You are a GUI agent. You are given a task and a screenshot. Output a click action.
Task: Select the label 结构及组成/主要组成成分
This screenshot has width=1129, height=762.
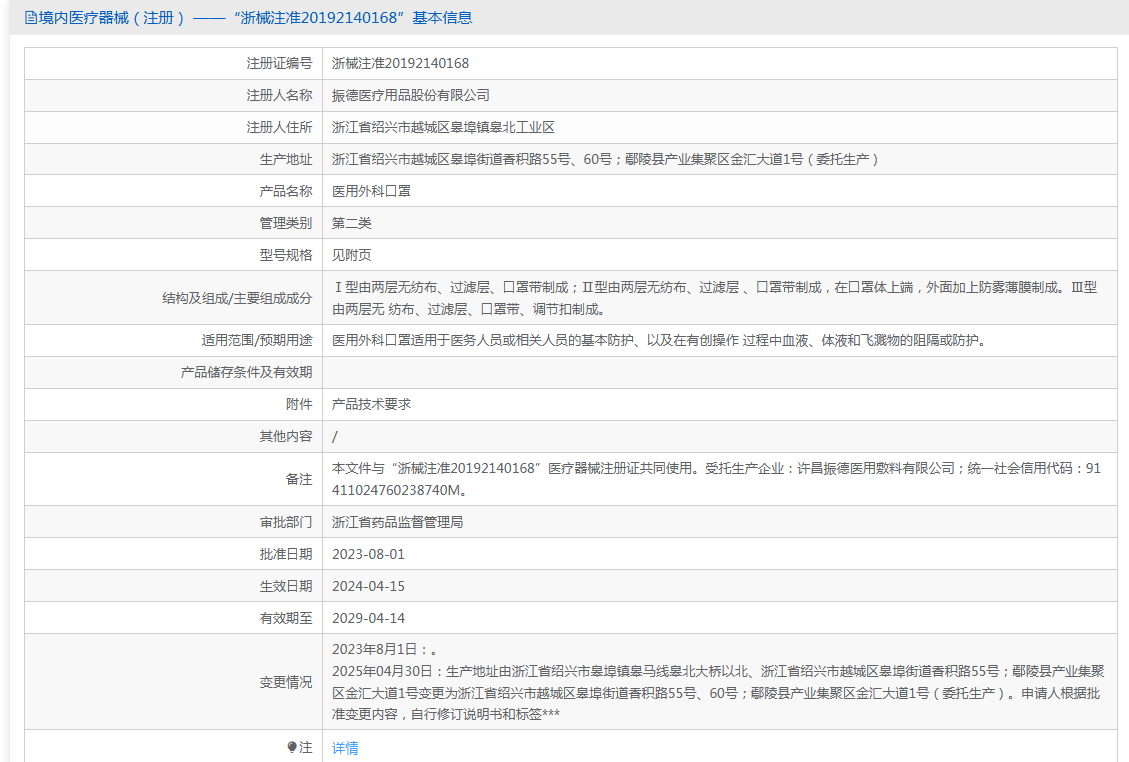coord(237,298)
